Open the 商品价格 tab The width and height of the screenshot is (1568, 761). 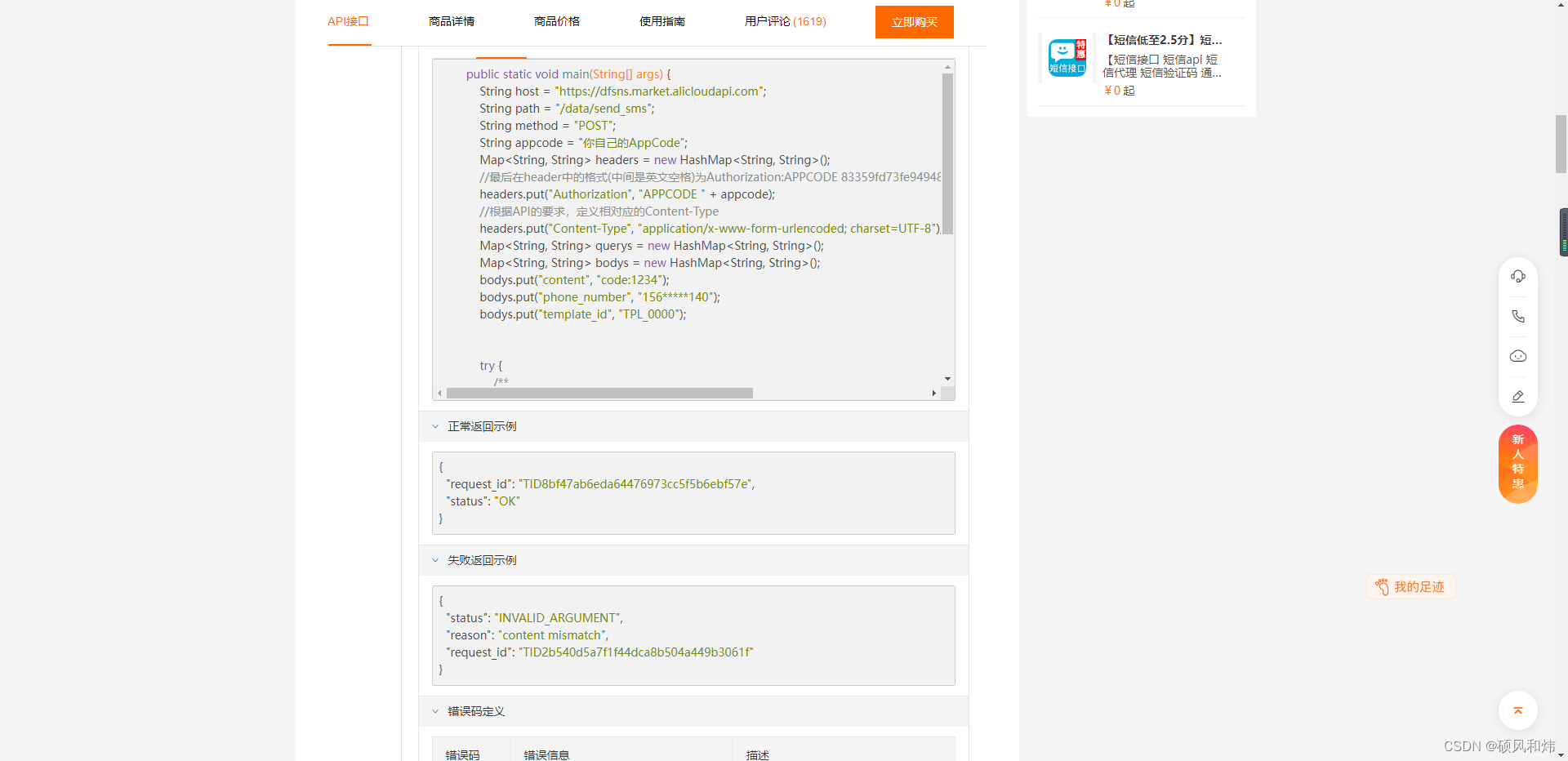pyautogui.click(x=557, y=21)
